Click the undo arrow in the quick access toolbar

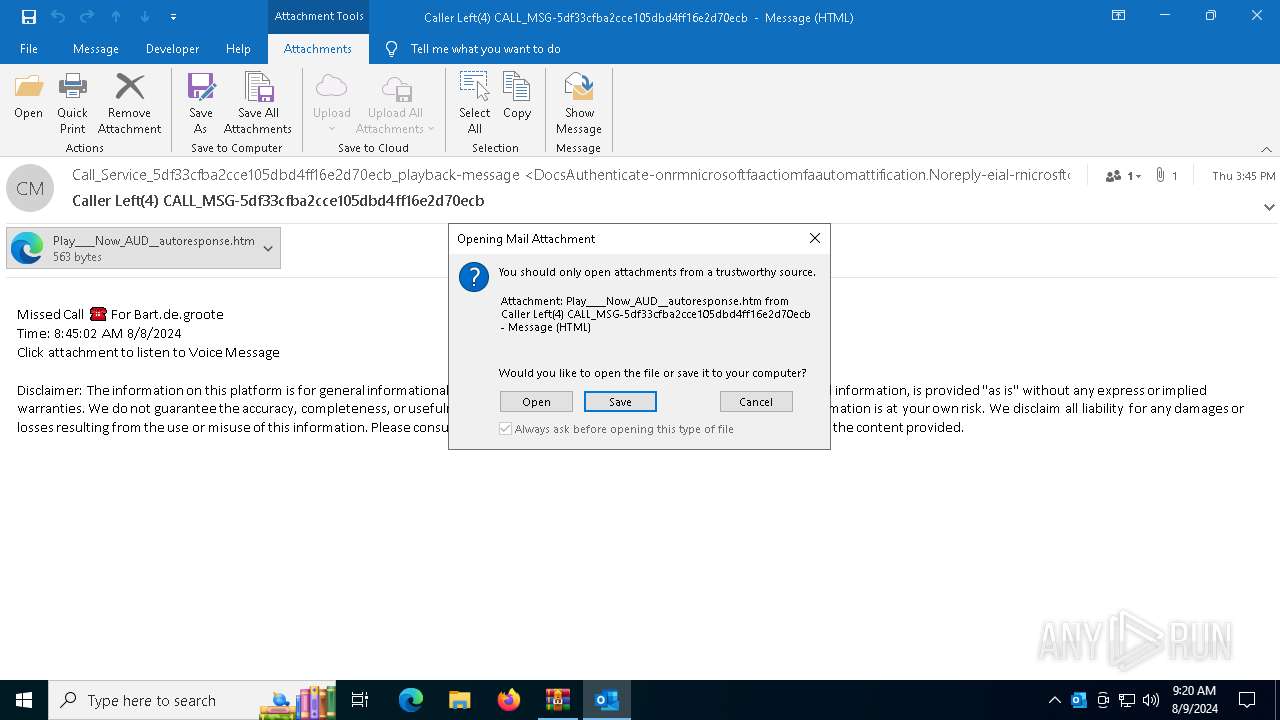58,17
